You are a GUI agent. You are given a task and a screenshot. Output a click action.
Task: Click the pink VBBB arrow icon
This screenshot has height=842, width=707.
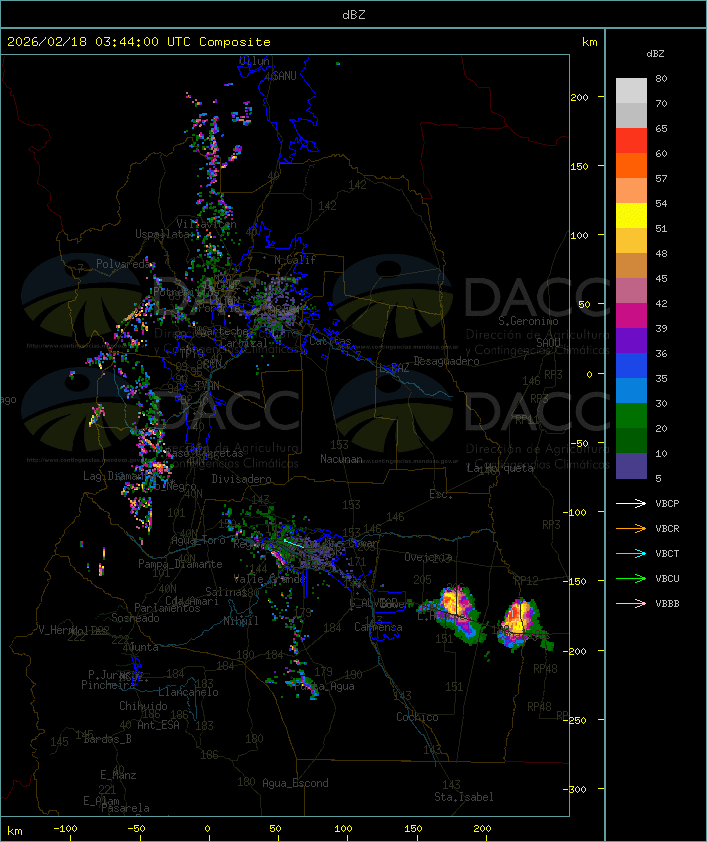click(631, 603)
